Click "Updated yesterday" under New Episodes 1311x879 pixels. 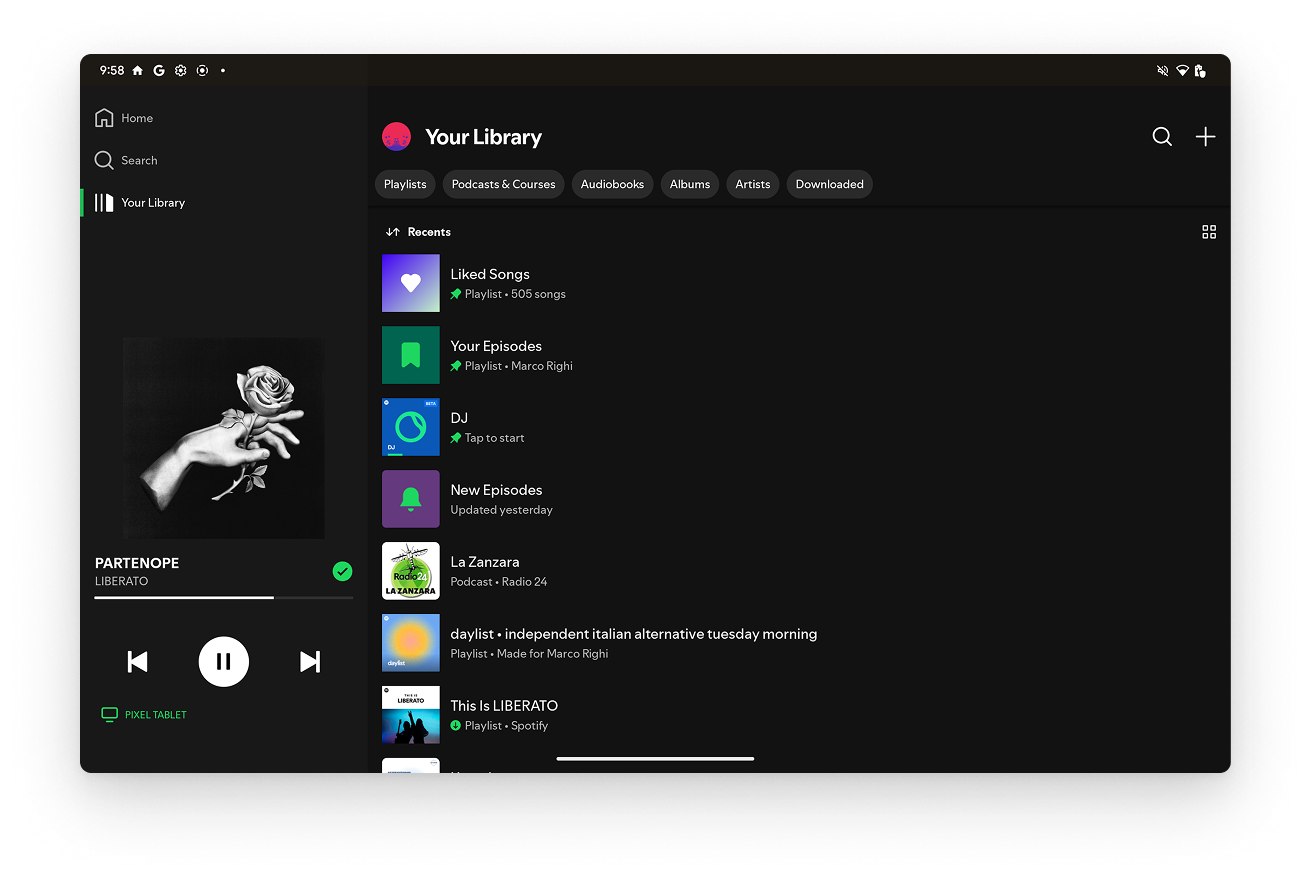pos(501,510)
